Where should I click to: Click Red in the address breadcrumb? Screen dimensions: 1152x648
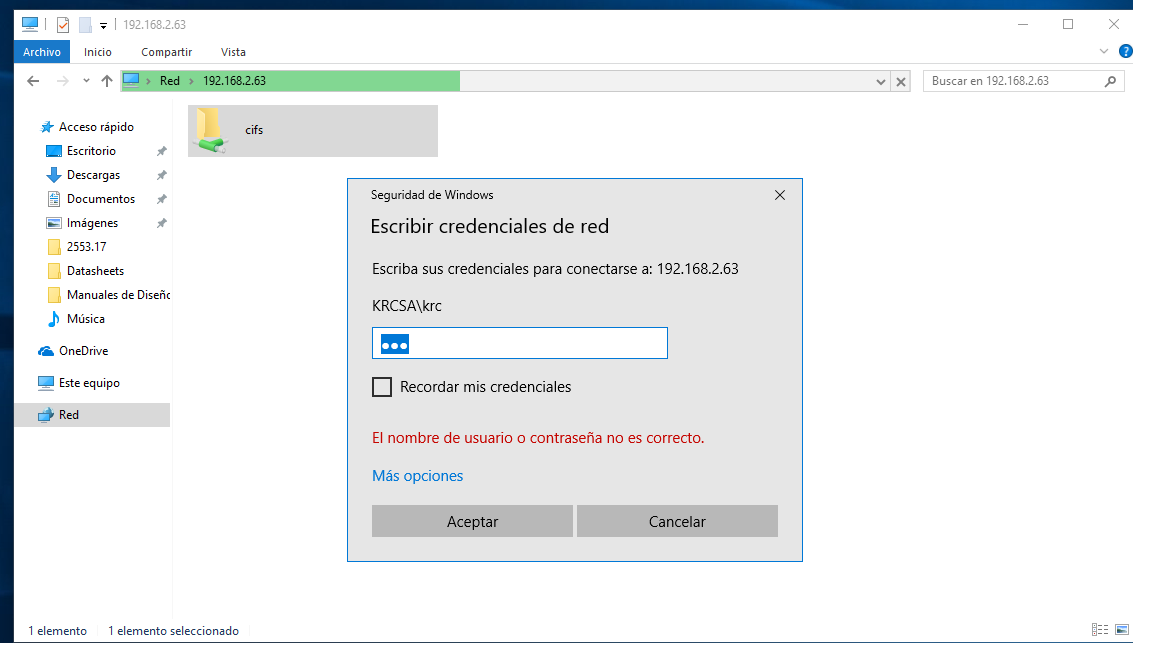point(170,81)
